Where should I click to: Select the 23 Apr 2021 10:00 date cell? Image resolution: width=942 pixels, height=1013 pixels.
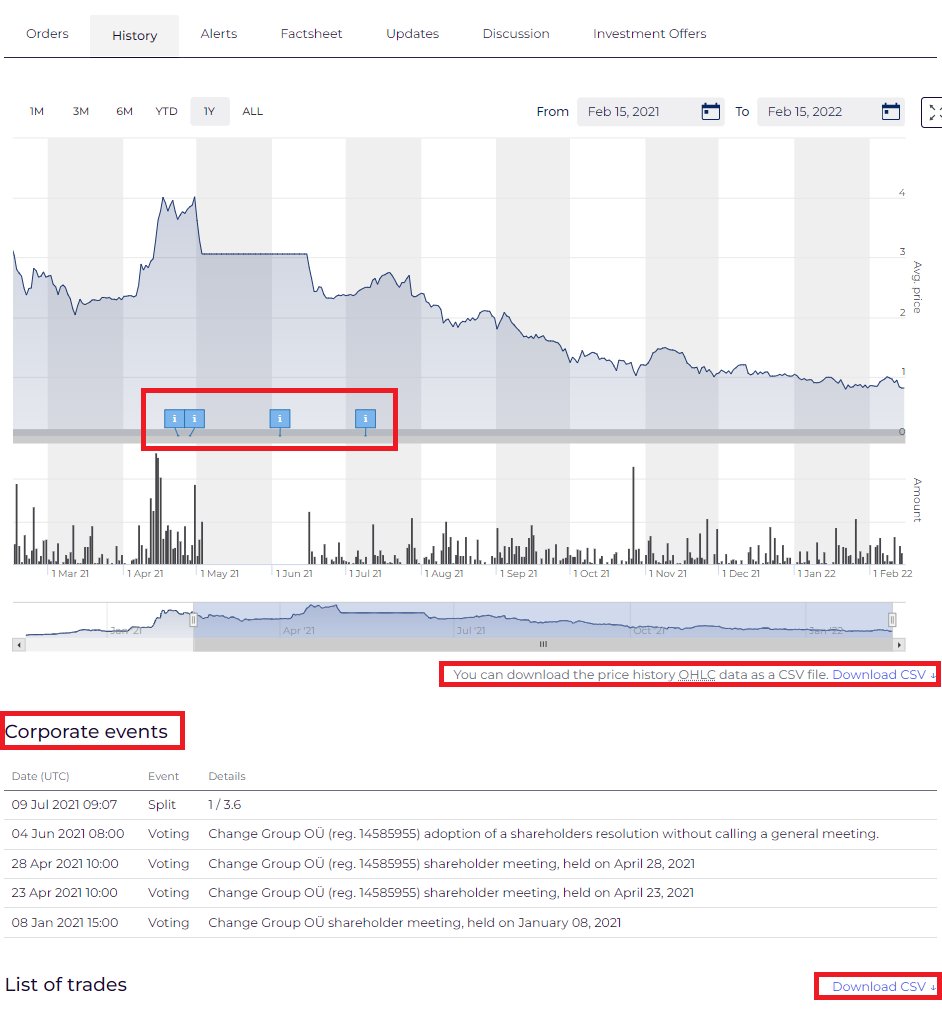(65, 892)
